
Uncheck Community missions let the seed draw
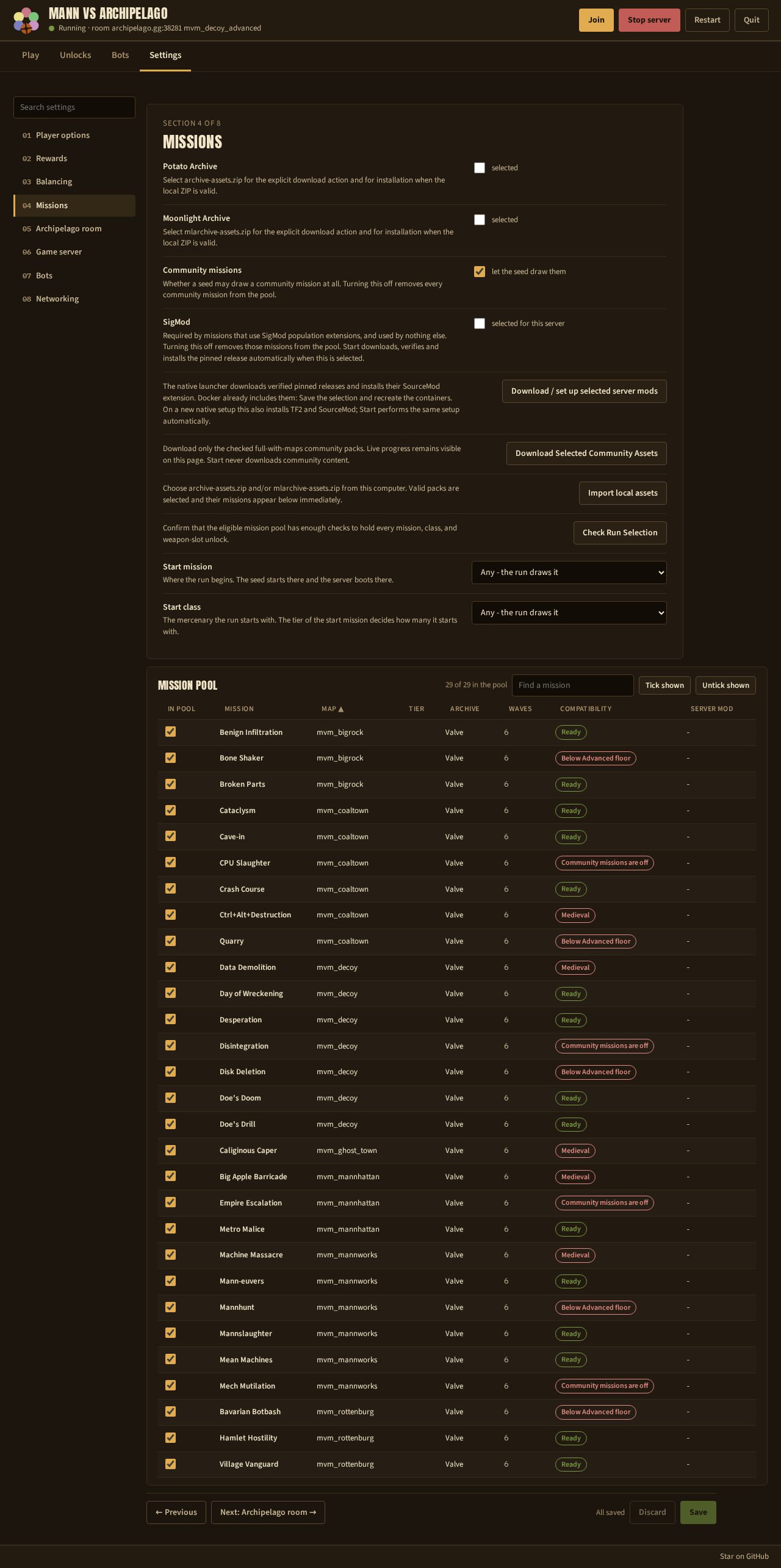click(x=480, y=272)
